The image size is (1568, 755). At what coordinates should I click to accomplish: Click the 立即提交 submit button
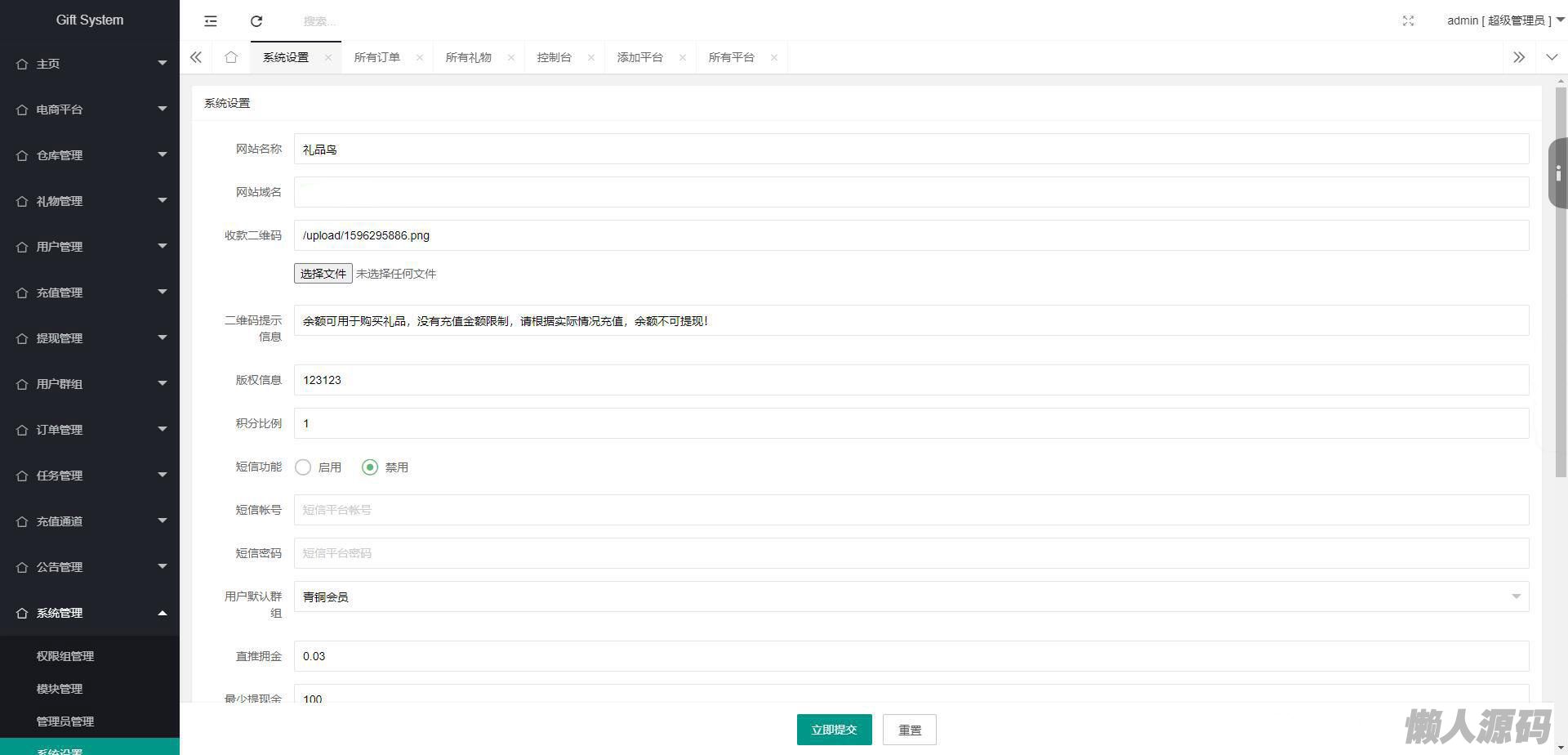[x=835, y=730]
